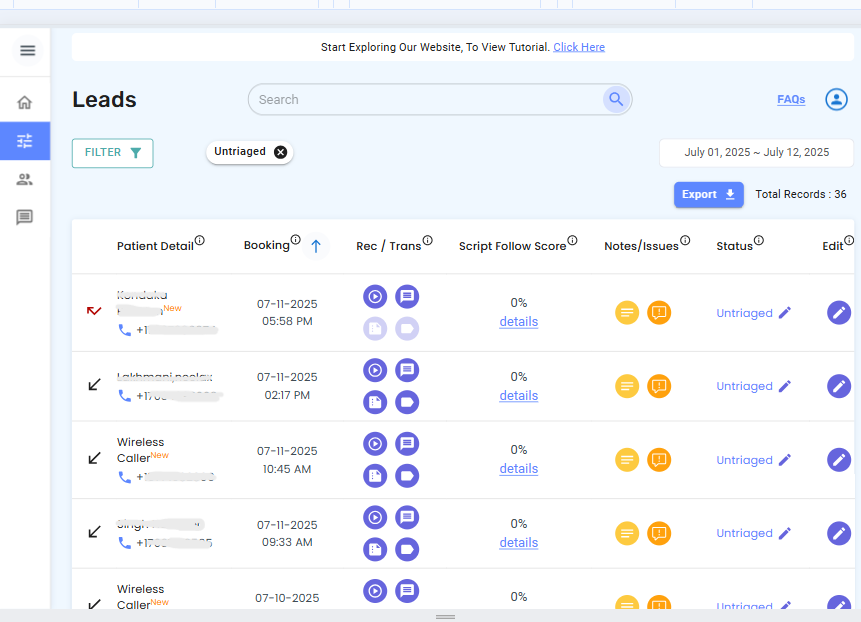Open notes for the 09:33 AM lead
Image resolution: width=861 pixels, height=622 pixels.
(627, 534)
